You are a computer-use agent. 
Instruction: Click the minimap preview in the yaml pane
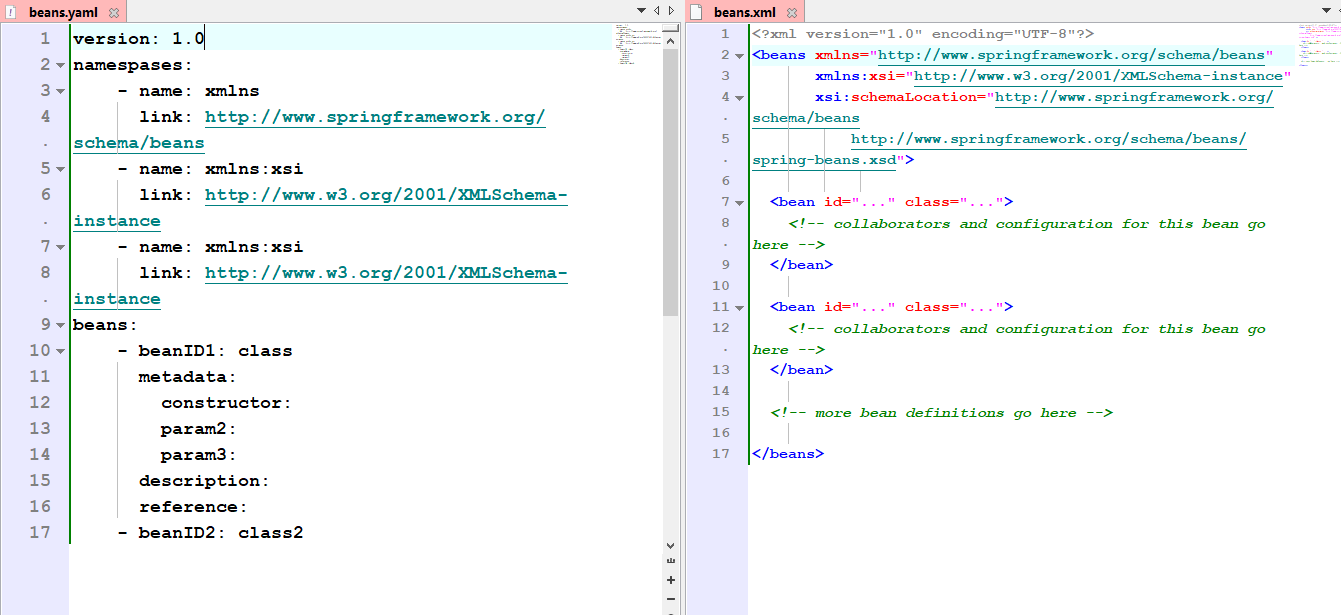click(x=637, y=45)
